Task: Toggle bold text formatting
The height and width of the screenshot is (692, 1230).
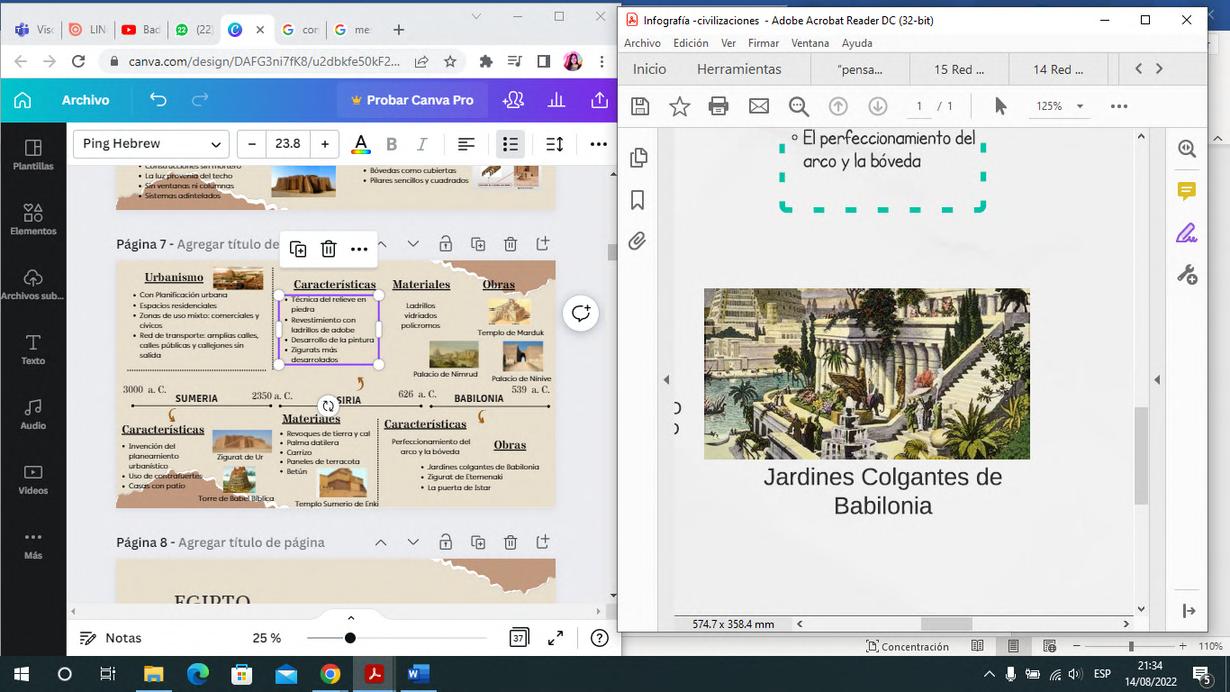Action: (392, 144)
